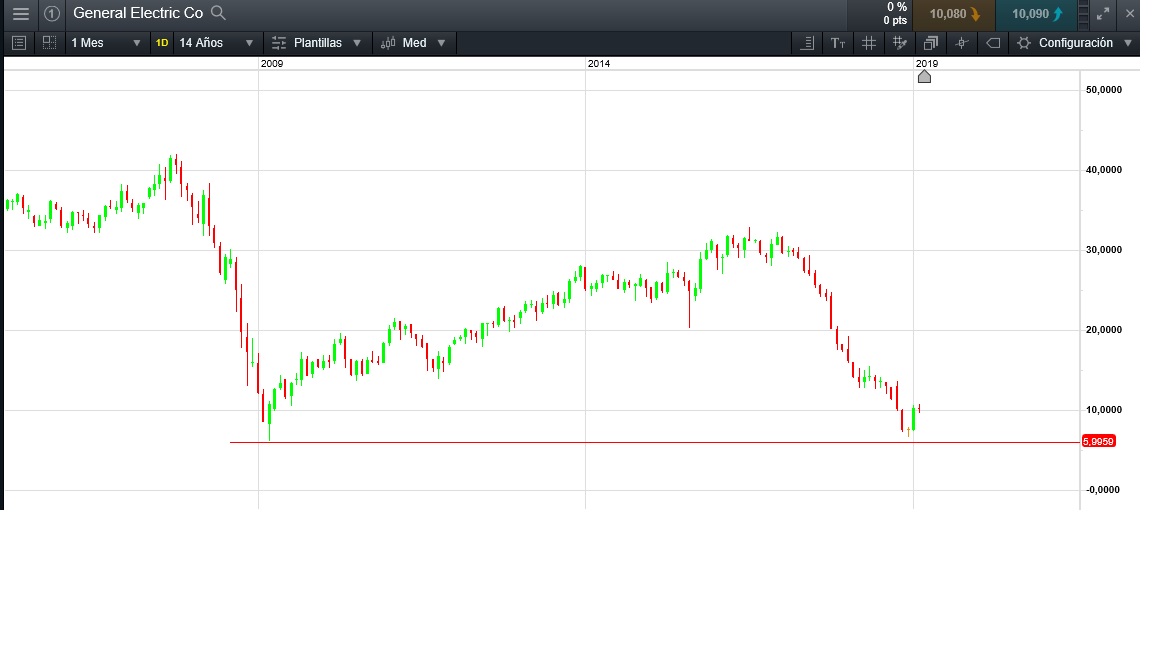Image resolution: width=1152 pixels, height=648 pixels.
Task: Click the home marker below 2019
Action: [x=924, y=76]
